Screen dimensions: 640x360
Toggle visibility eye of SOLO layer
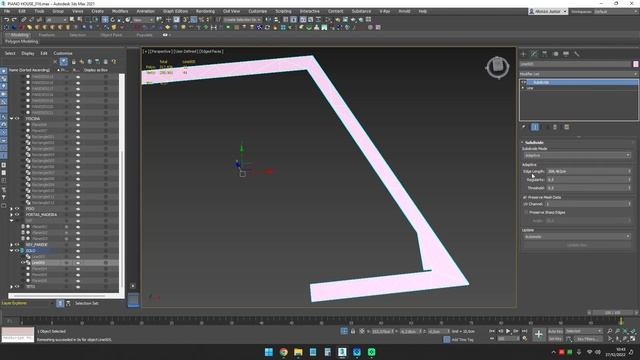coord(17,251)
